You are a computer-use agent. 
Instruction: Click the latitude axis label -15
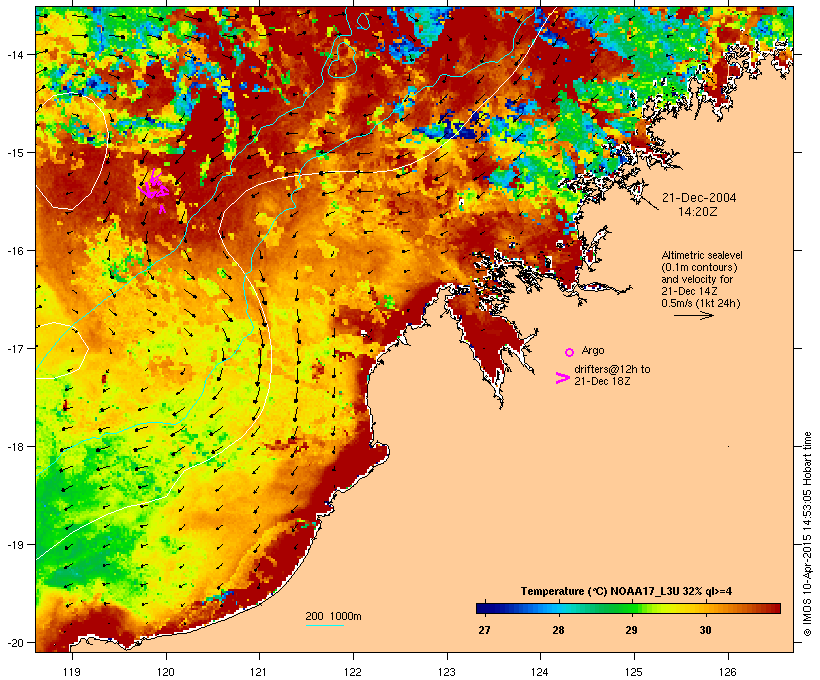(15, 152)
